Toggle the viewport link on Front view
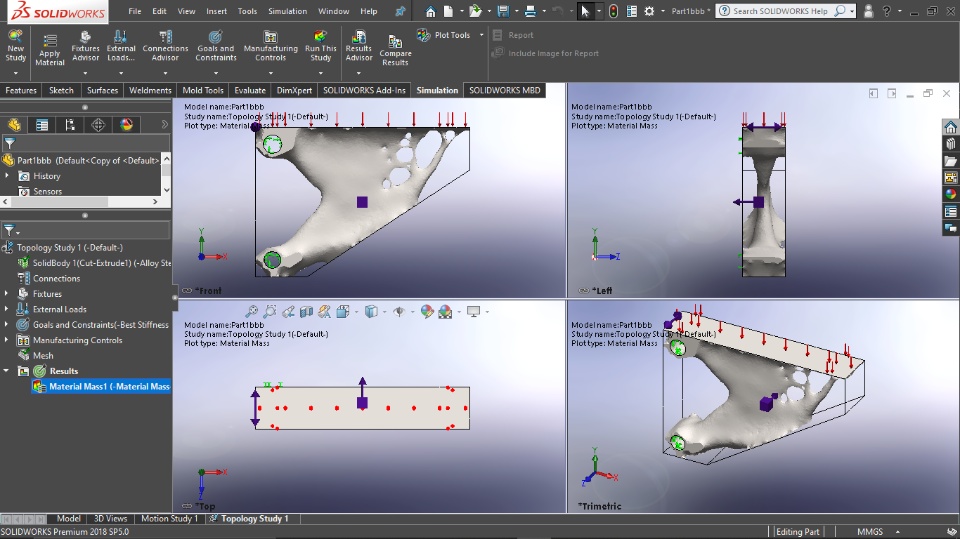The width and height of the screenshot is (960, 539). [187, 291]
